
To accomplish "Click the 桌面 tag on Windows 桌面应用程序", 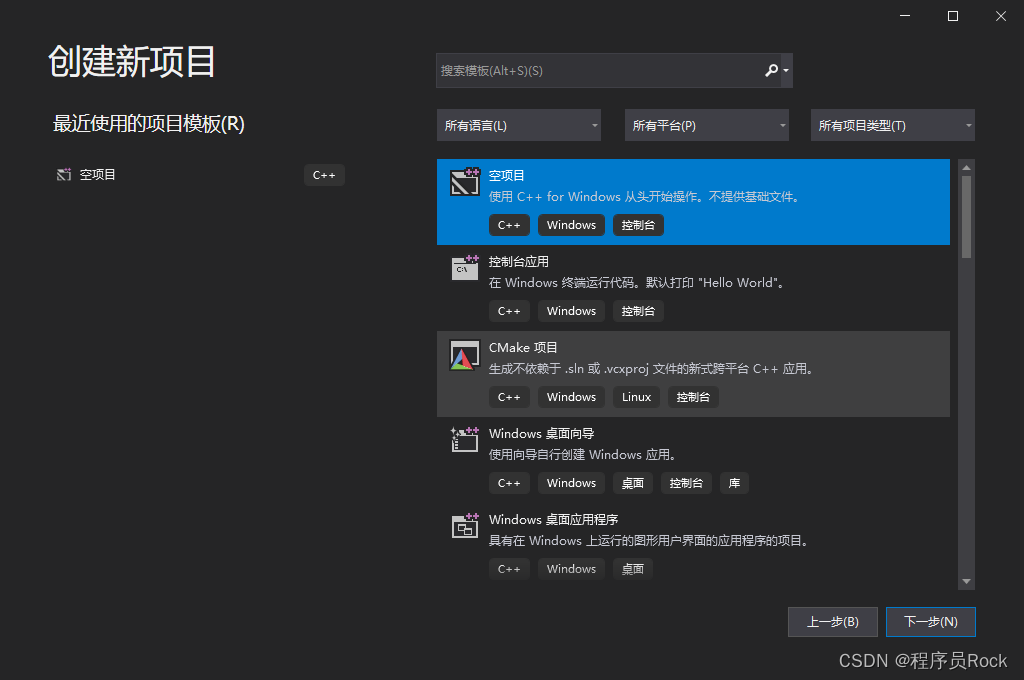I will click(633, 570).
